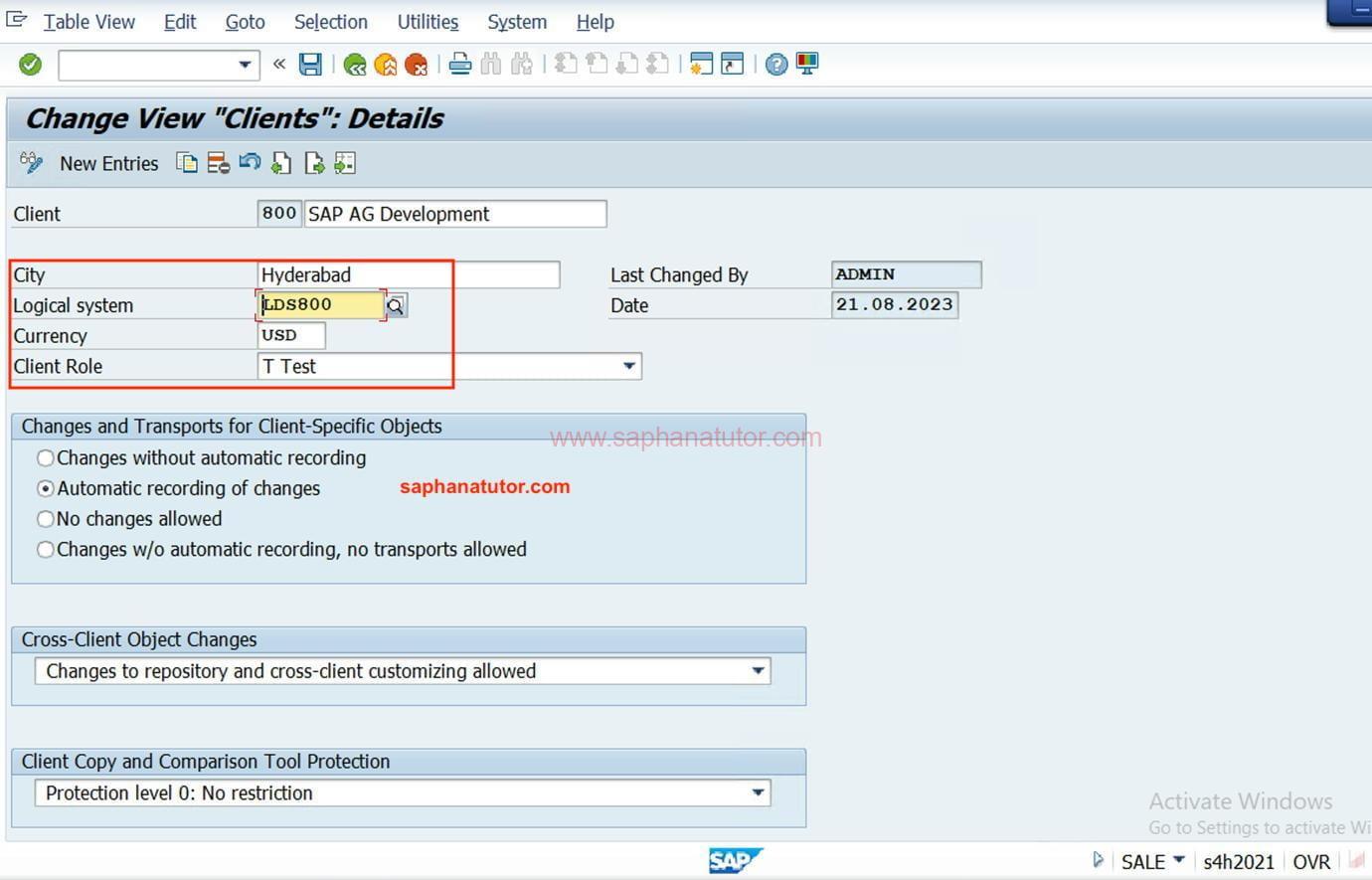
Task: Select Changes without automatic recording
Action: [46, 458]
